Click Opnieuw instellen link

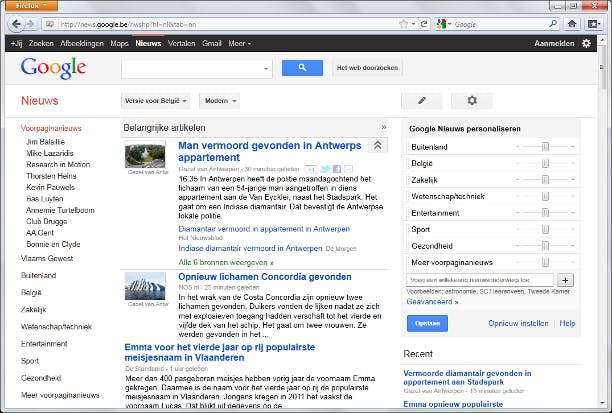[518, 323]
